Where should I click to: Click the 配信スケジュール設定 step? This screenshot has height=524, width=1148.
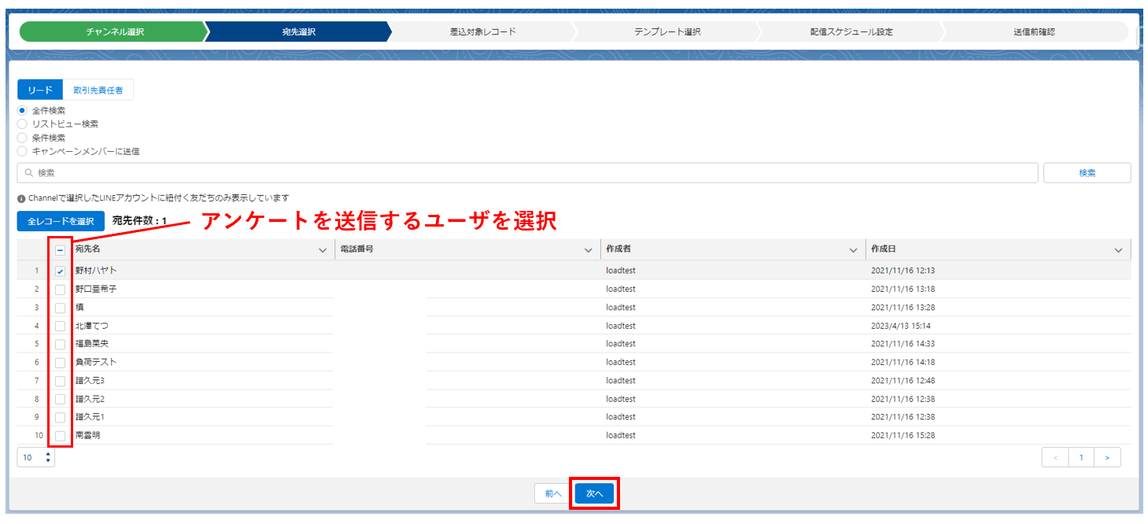[851, 32]
